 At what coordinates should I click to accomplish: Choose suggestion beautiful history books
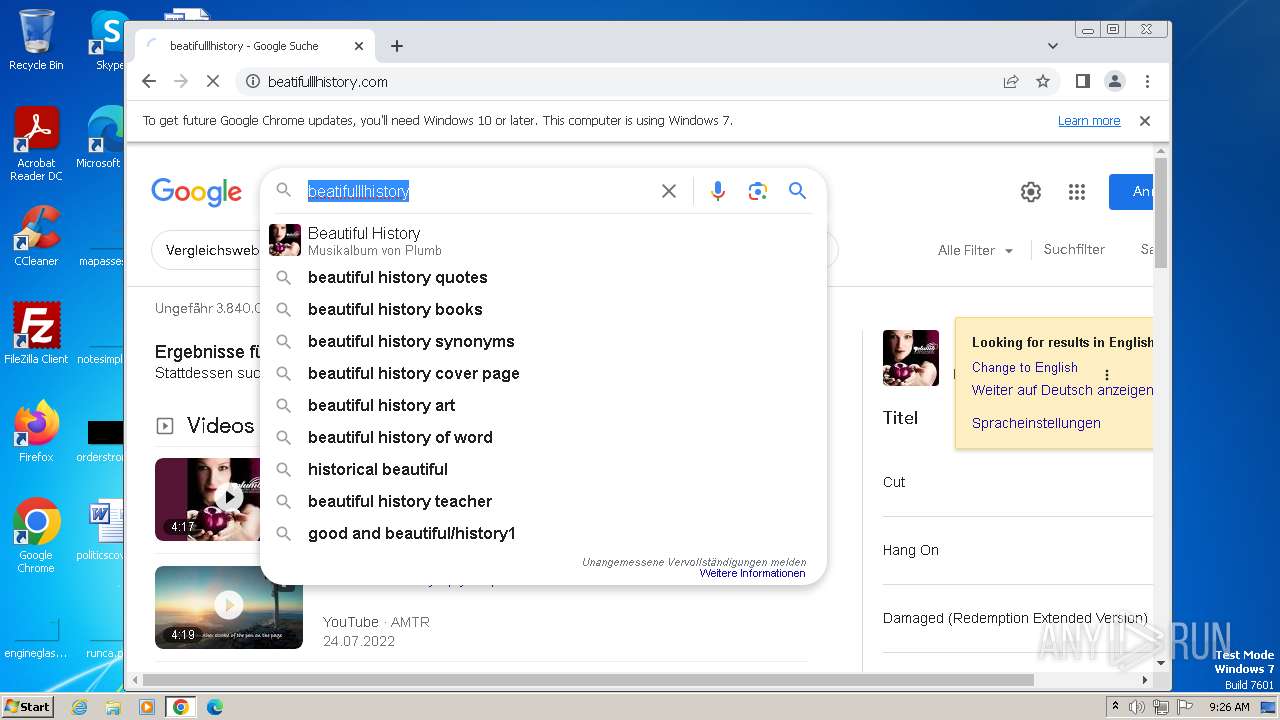pos(544,309)
